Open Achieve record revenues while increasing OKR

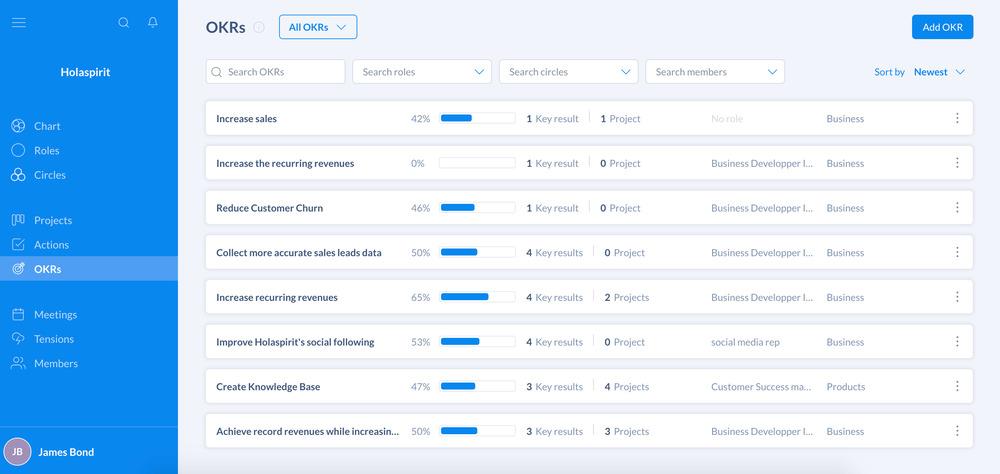(307, 431)
